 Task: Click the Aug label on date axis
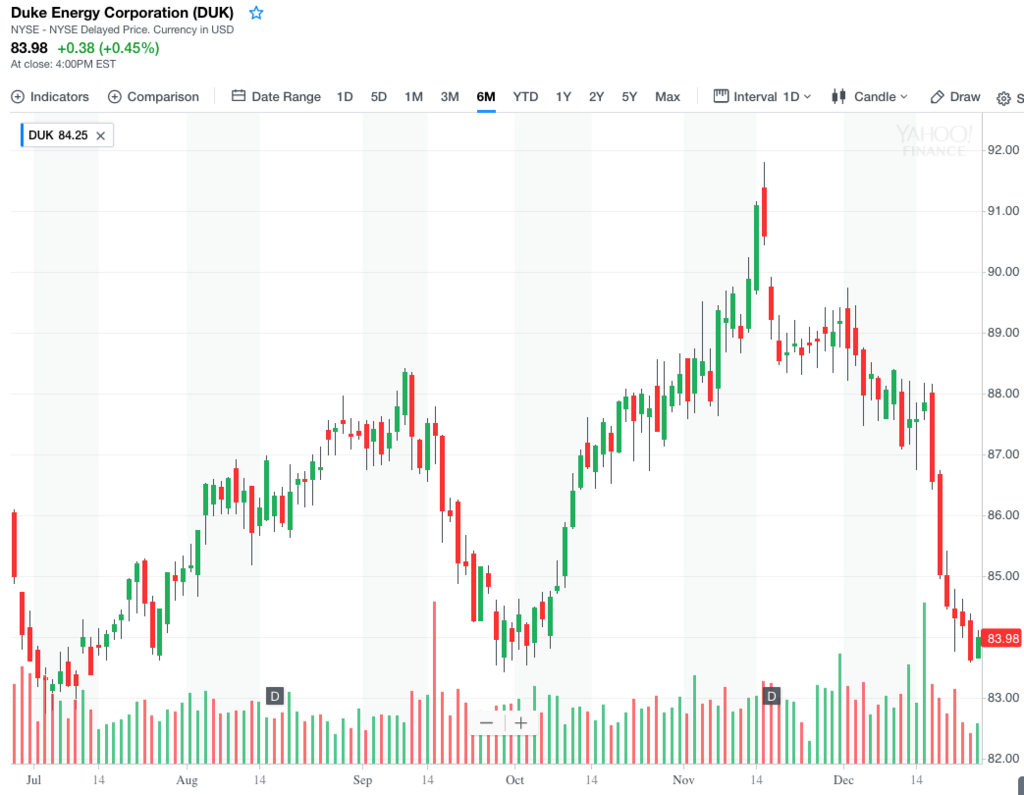(x=187, y=779)
